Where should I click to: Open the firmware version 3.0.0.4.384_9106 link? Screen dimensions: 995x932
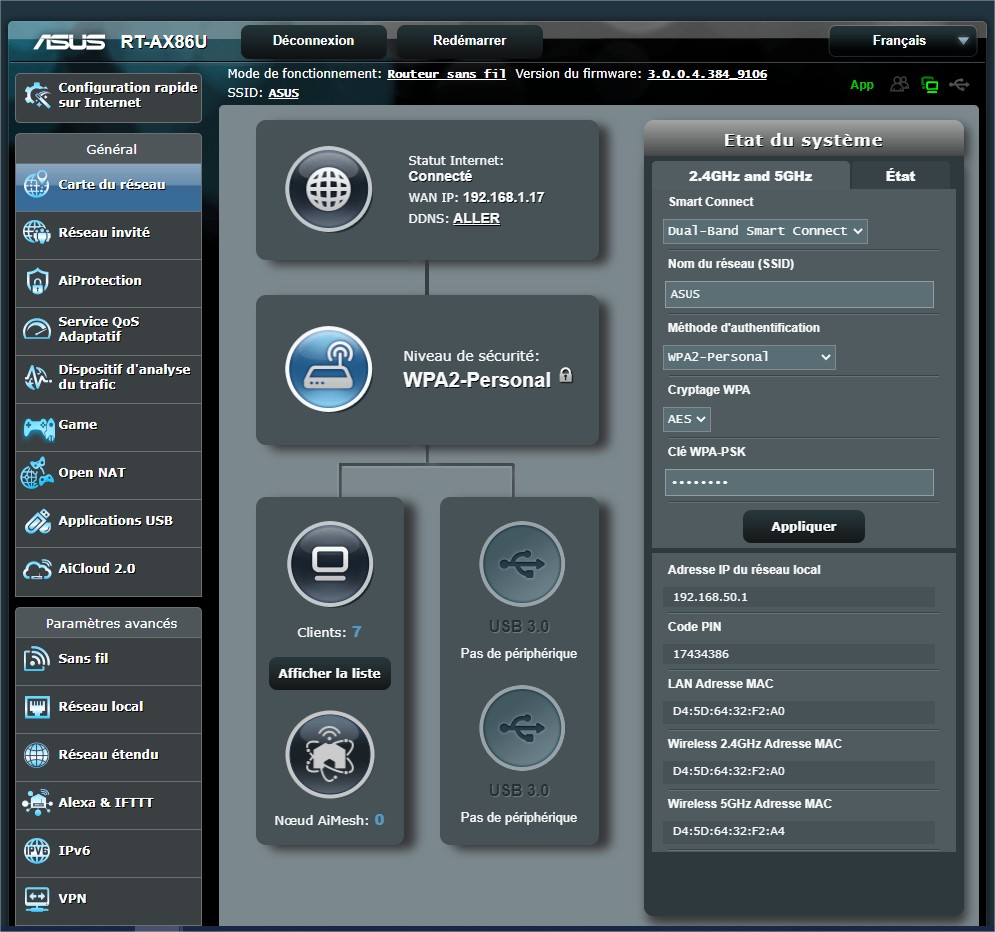pos(707,74)
